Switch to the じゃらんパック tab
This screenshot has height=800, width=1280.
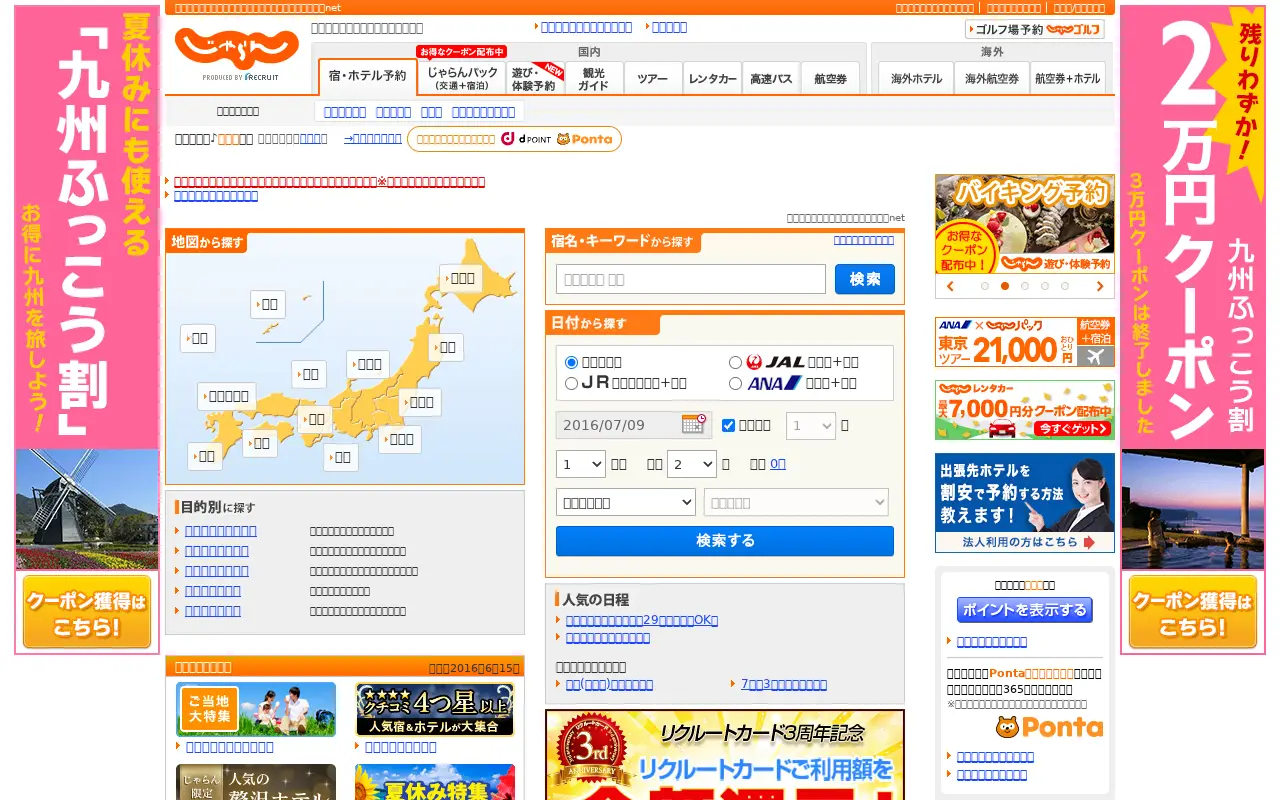point(462,78)
